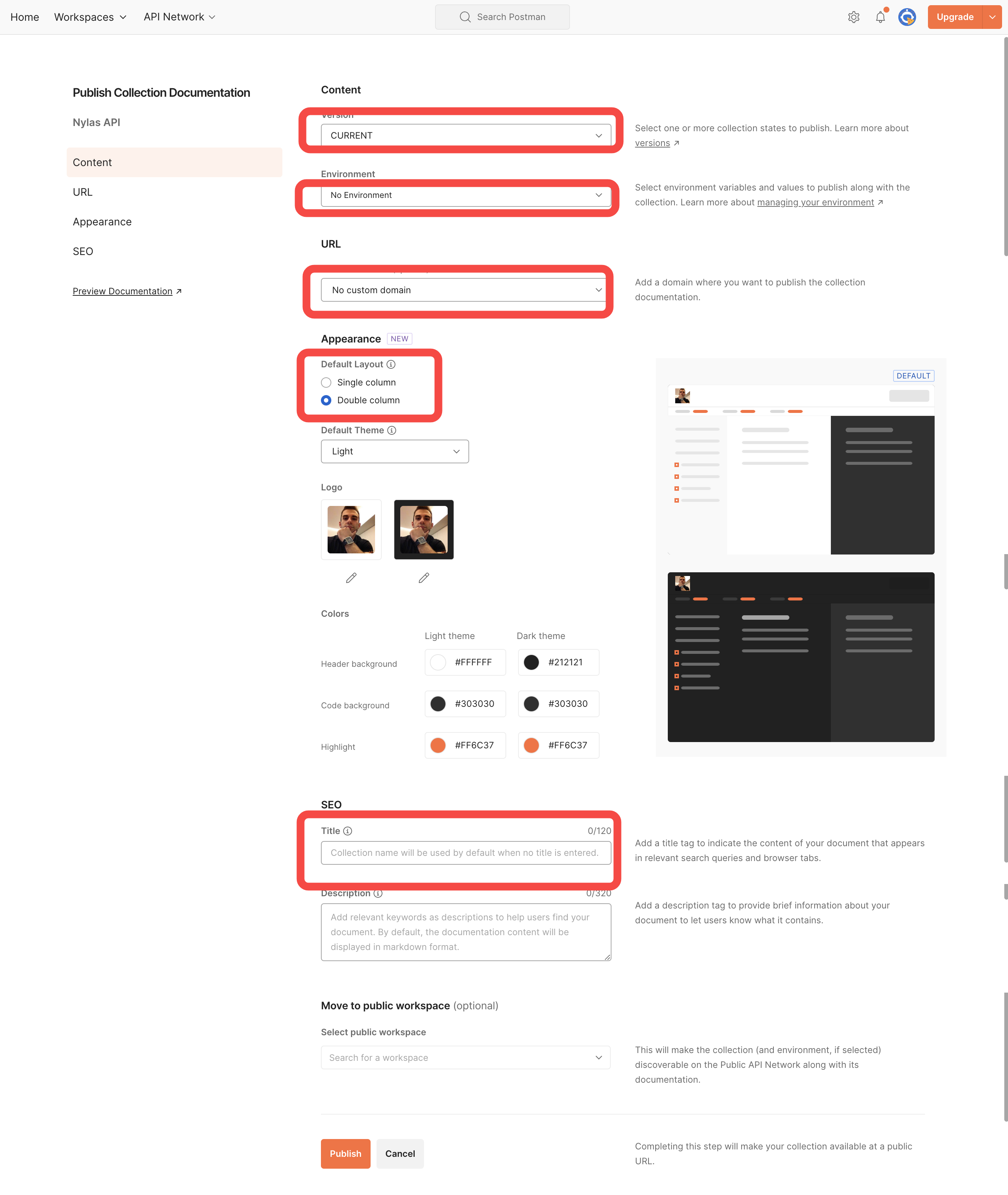Screen dimensions: 1008x1195
Task: Navigate to the Appearance sidebar tab
Action: [x=102, y=221]
